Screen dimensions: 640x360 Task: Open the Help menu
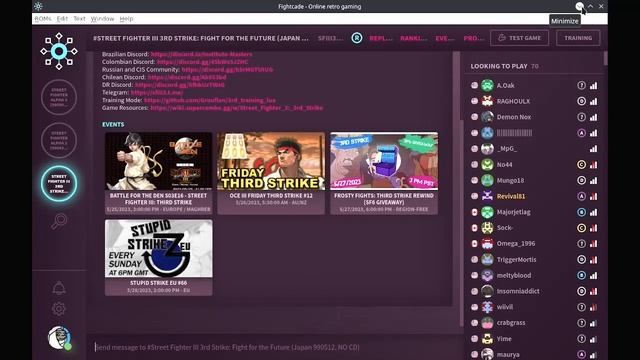point(126,19)
